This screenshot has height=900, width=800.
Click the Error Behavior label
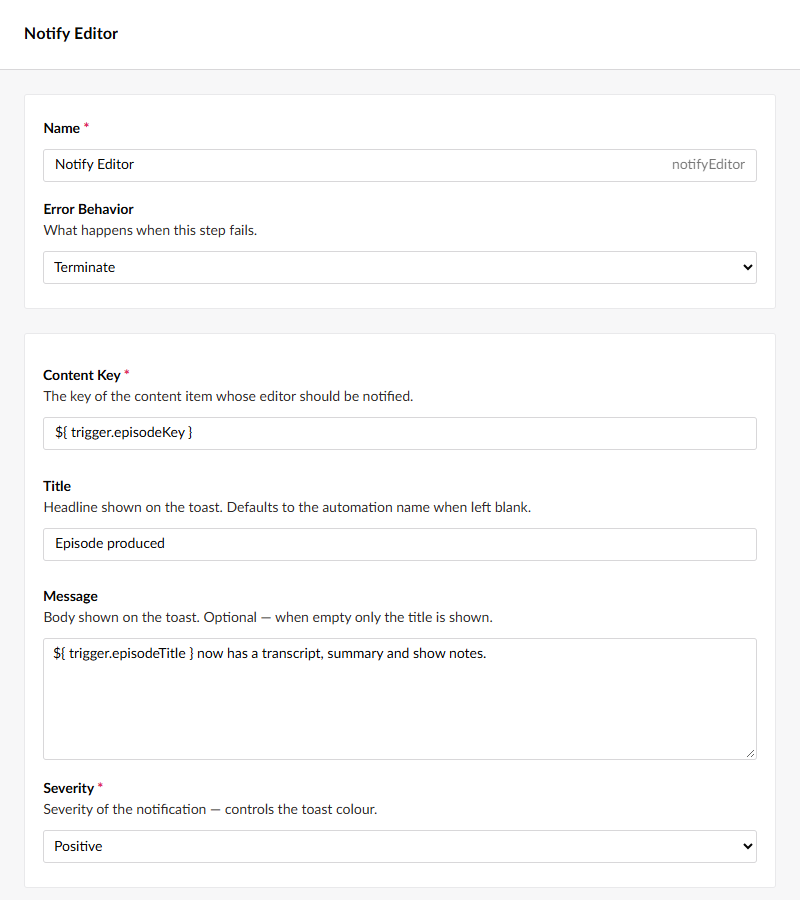[x=88, y=209]
